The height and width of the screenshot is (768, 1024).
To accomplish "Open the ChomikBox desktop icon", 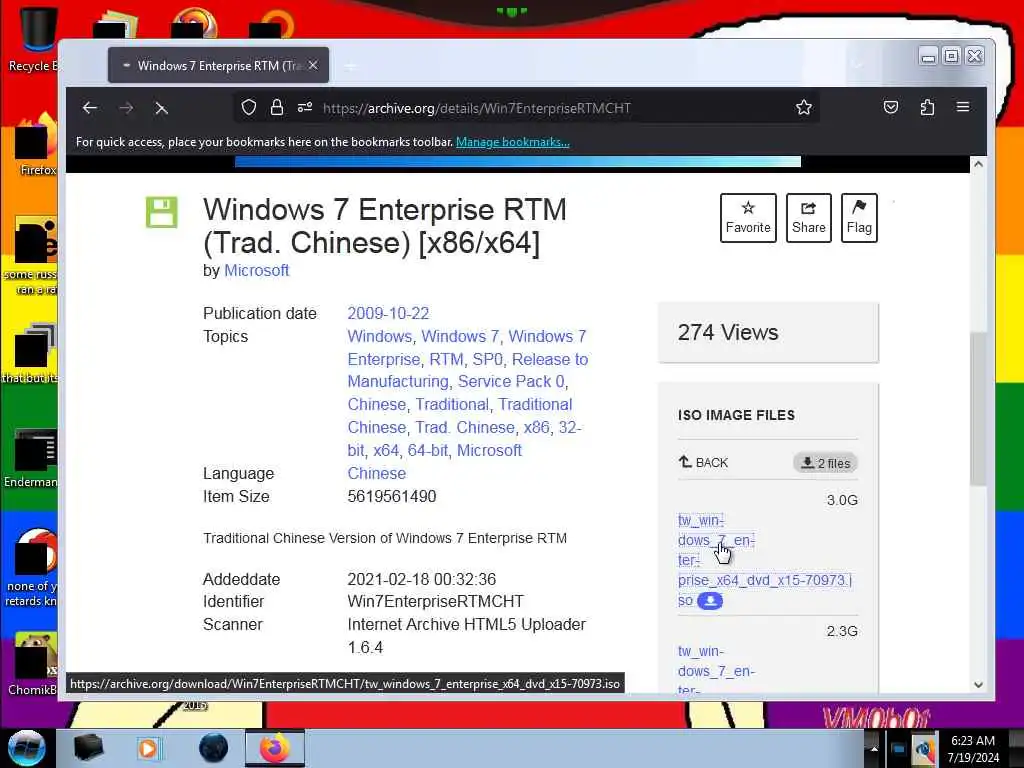I will tap(33, 663).
